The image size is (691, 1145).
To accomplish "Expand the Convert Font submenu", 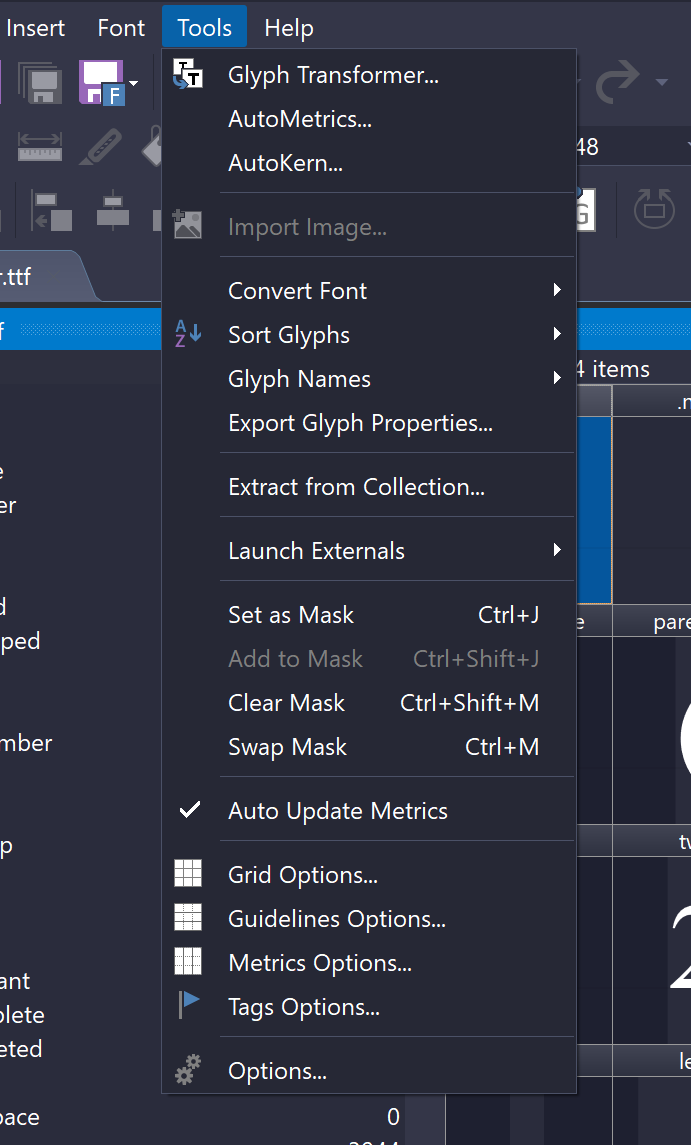I will pos(556,291).
